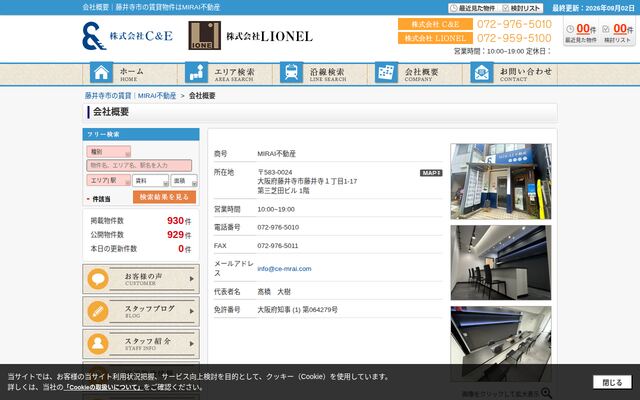Click the license number 大阪府知事 text

tap(297, 310)
